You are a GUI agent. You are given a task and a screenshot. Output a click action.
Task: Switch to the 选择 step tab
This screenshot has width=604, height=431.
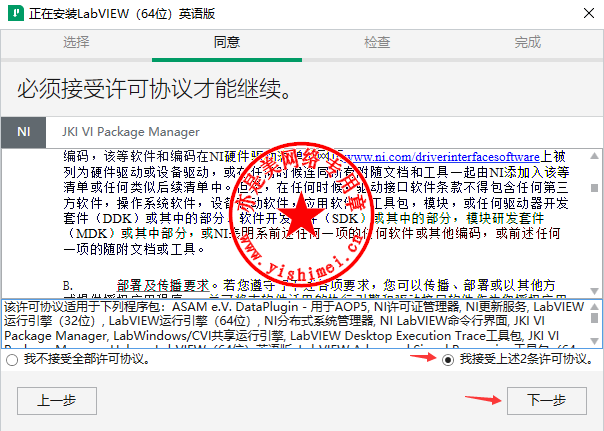click(x=76, y=42)
